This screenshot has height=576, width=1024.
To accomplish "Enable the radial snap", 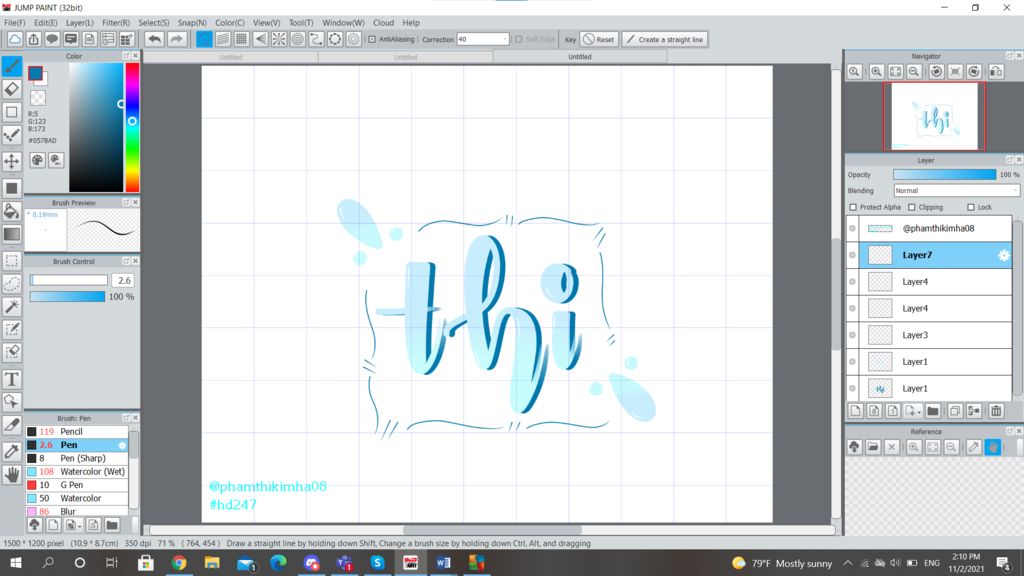I will click(279, 39).
